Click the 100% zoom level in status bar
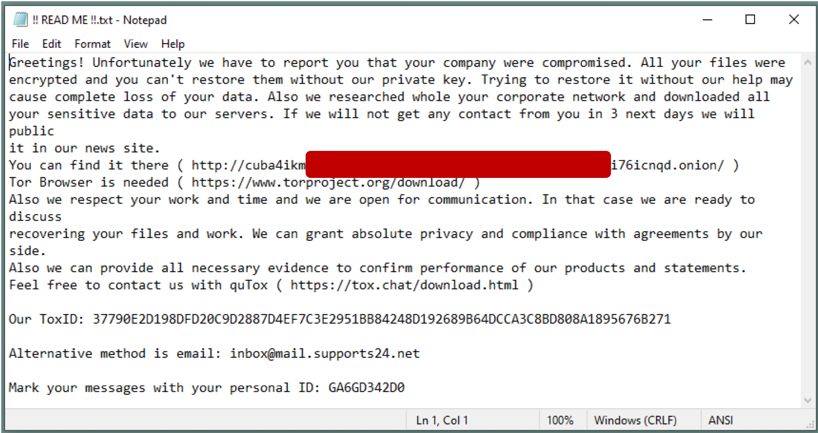Image resolution: width=818 pixels, height=433 pixels. click(x=560, y=420)
